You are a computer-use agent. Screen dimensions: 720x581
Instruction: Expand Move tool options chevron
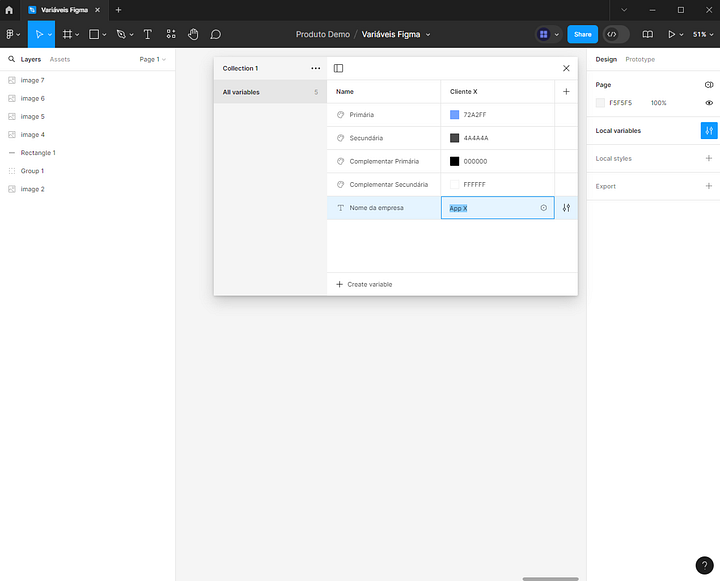tap(50, 34)
